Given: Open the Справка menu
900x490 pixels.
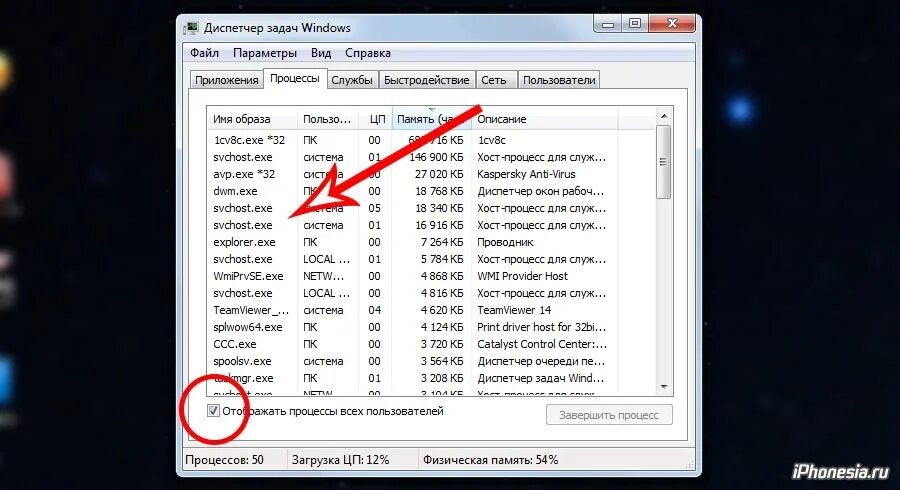Looking at the screenshot, I should coord(368,53).
